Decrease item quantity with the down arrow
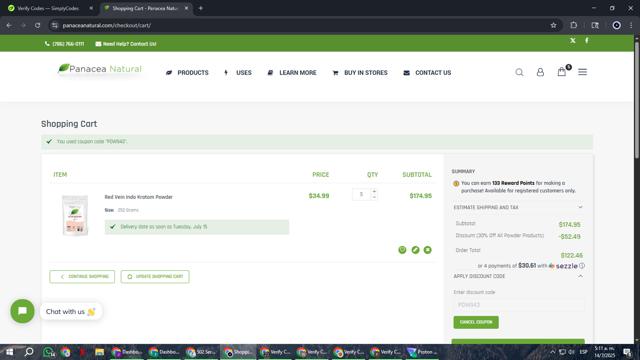 [374, 197]
